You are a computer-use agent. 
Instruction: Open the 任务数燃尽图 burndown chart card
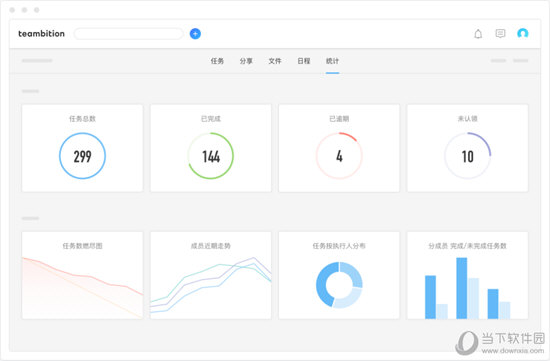click(82, 275)
